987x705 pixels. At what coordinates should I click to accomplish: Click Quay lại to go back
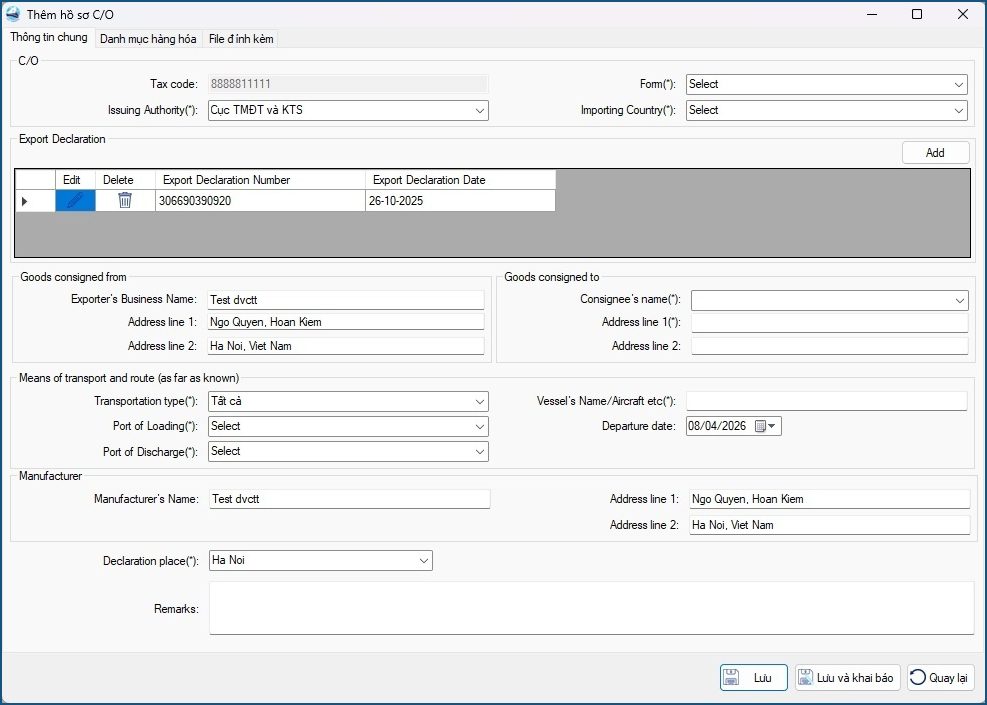[x=939, y=678]
